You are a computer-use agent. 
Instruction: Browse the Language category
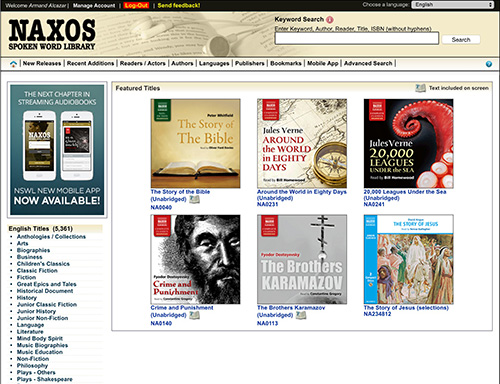30,325
